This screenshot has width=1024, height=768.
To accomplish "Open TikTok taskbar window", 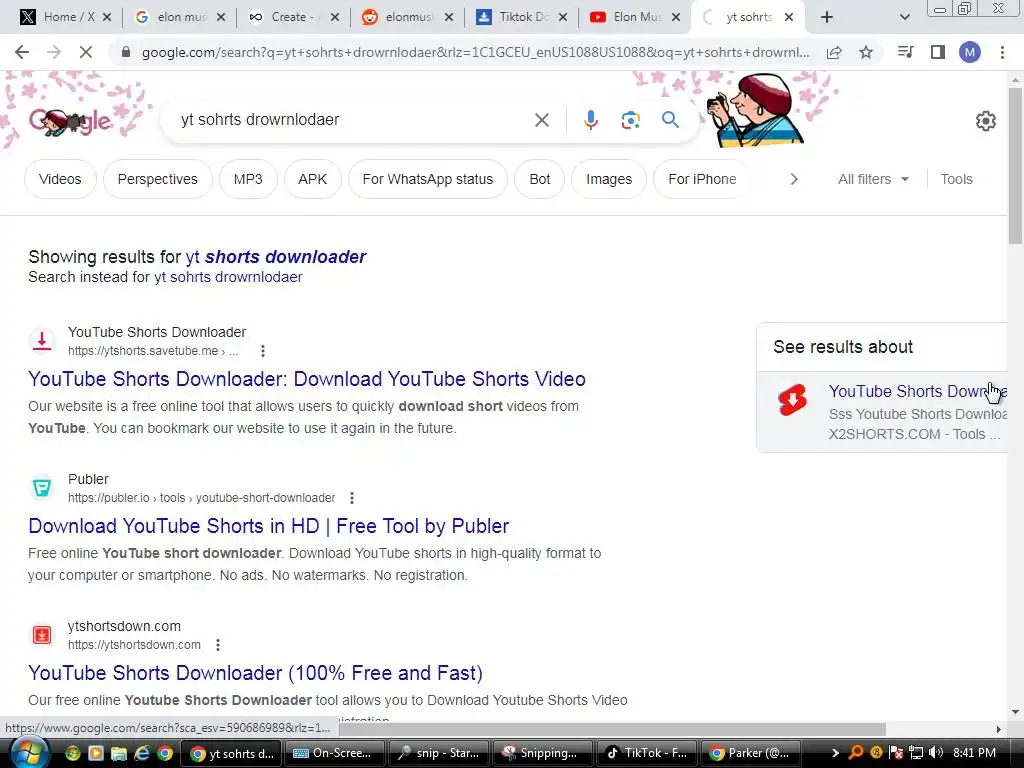I will click(645, 753).
